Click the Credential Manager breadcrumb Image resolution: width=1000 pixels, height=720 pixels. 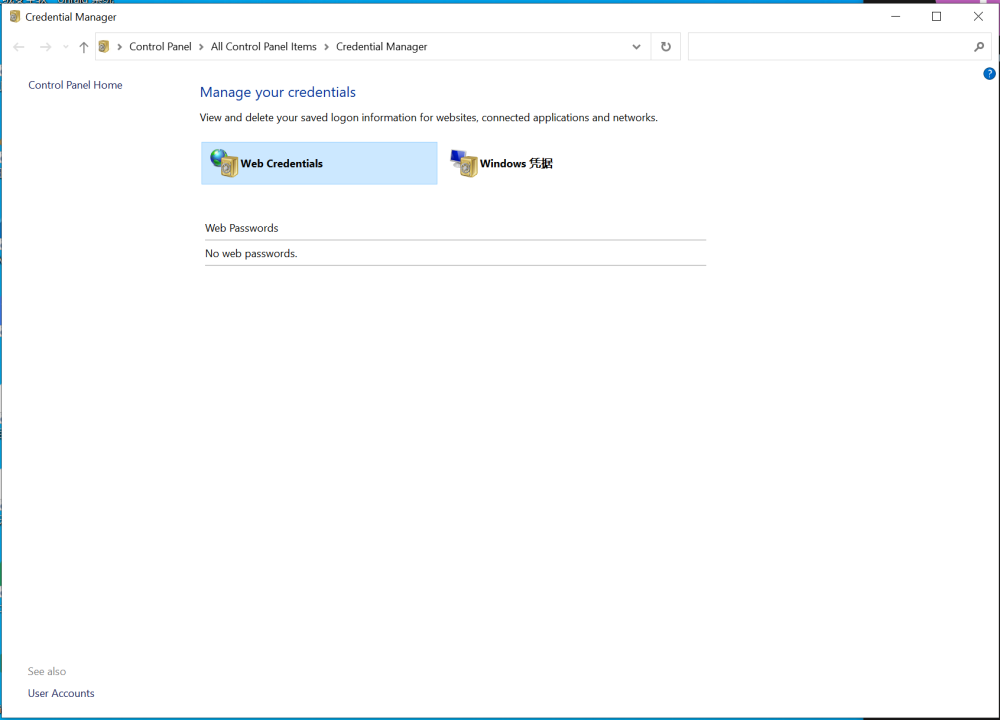pos(381,47)
